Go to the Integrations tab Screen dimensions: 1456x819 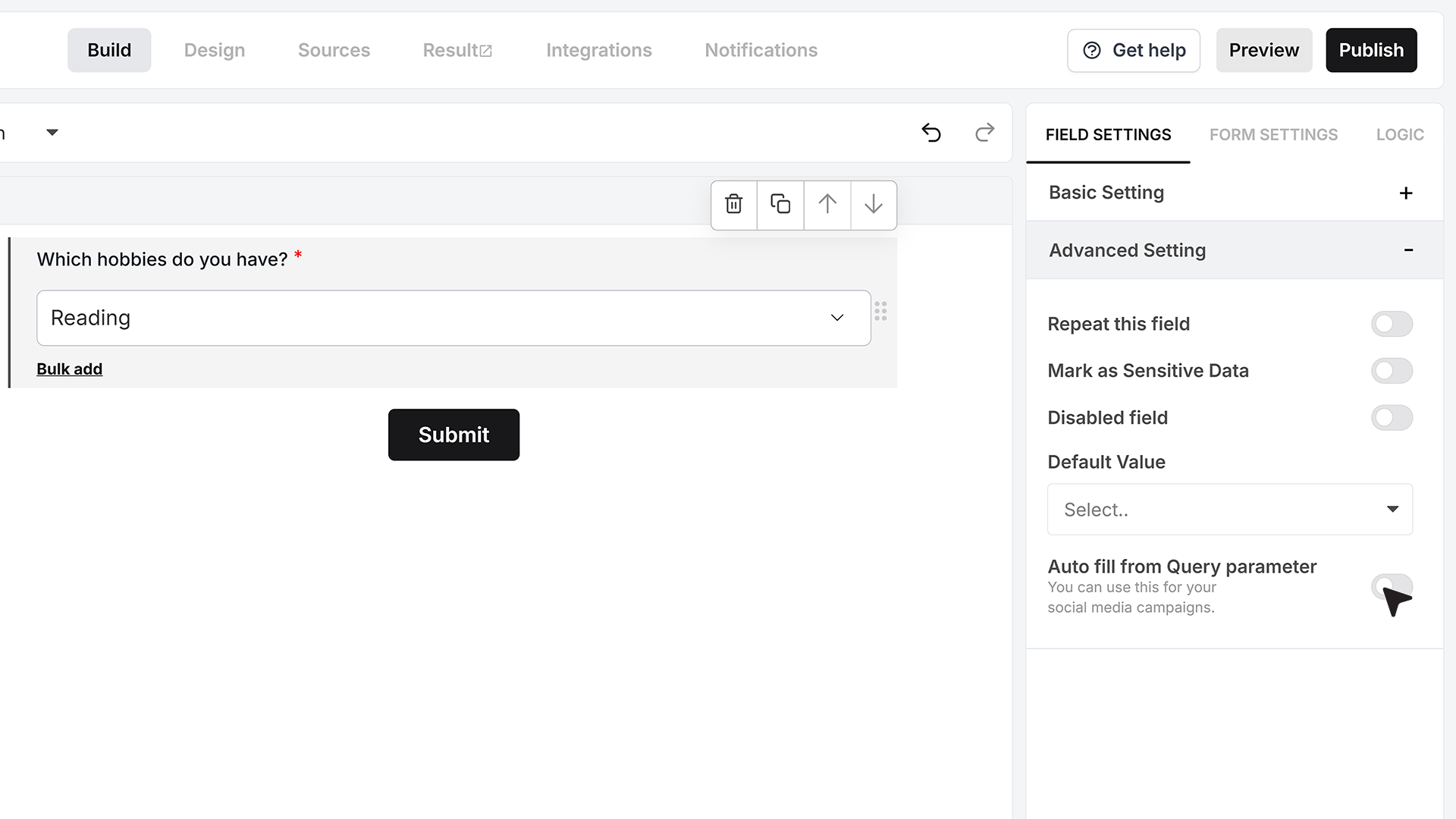click(599, 50)
